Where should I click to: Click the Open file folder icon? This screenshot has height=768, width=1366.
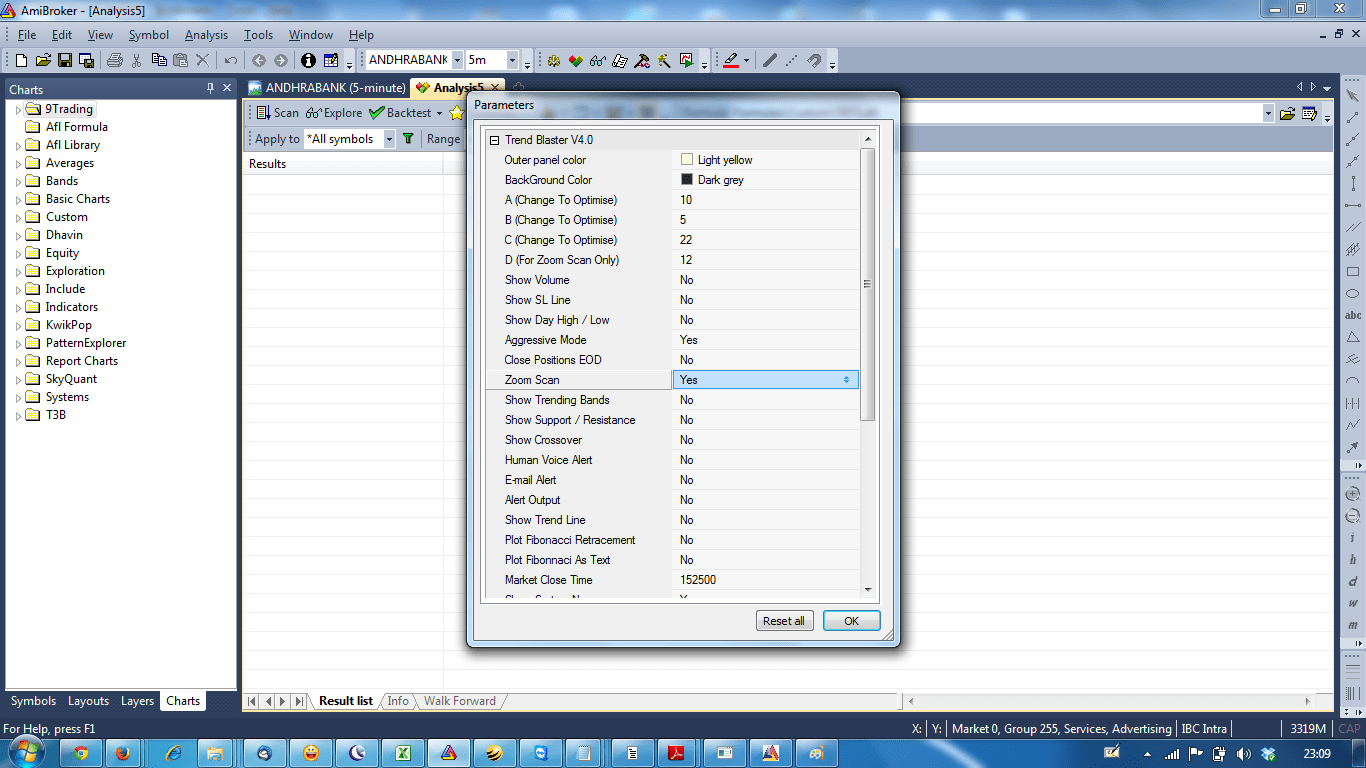pos(43,60)
